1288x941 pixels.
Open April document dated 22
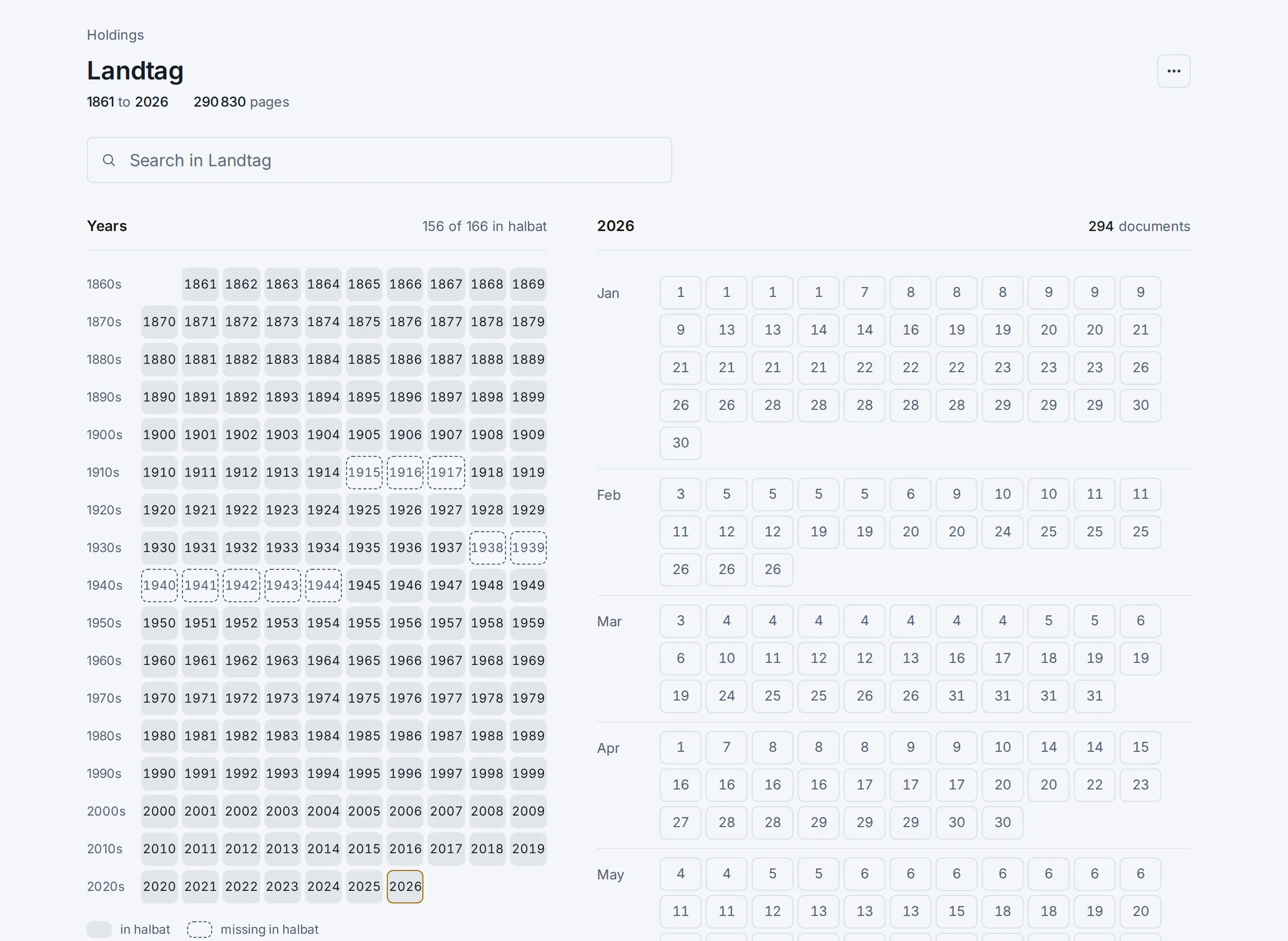[x=1094, y=784]
